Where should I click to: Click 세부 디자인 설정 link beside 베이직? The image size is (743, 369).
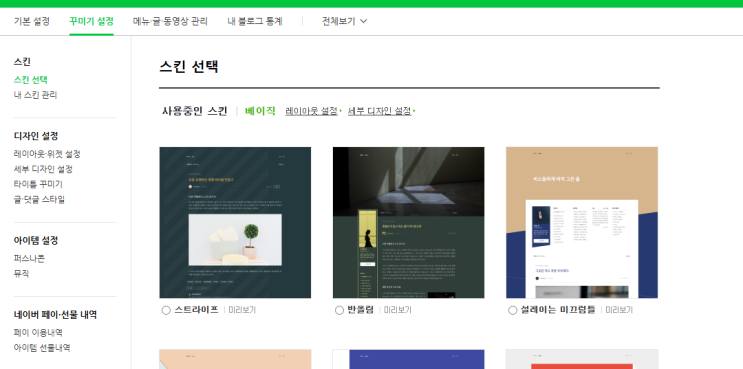pyautogui.click(x=381, y=111)
